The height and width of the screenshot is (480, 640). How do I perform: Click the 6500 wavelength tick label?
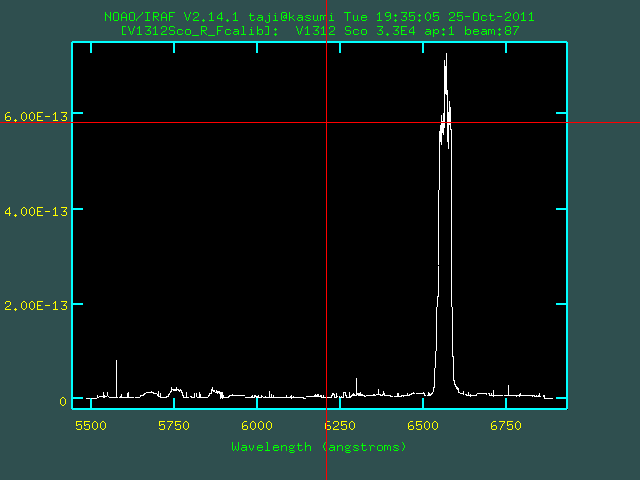pyautogui.click(x=423, y=426)
